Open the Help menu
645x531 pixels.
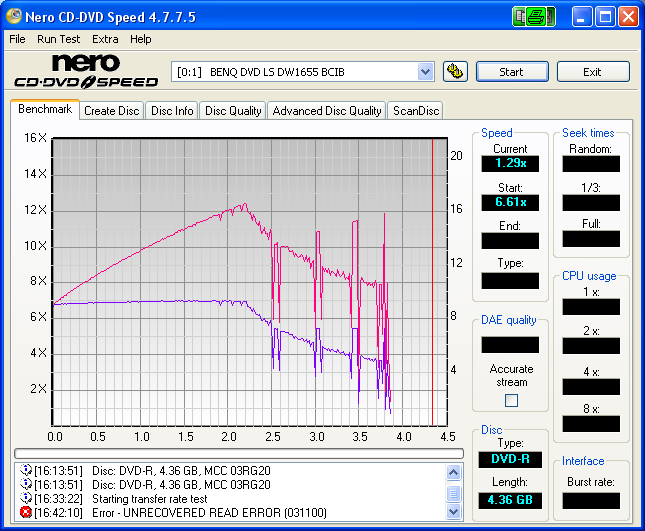click(141, 39)
